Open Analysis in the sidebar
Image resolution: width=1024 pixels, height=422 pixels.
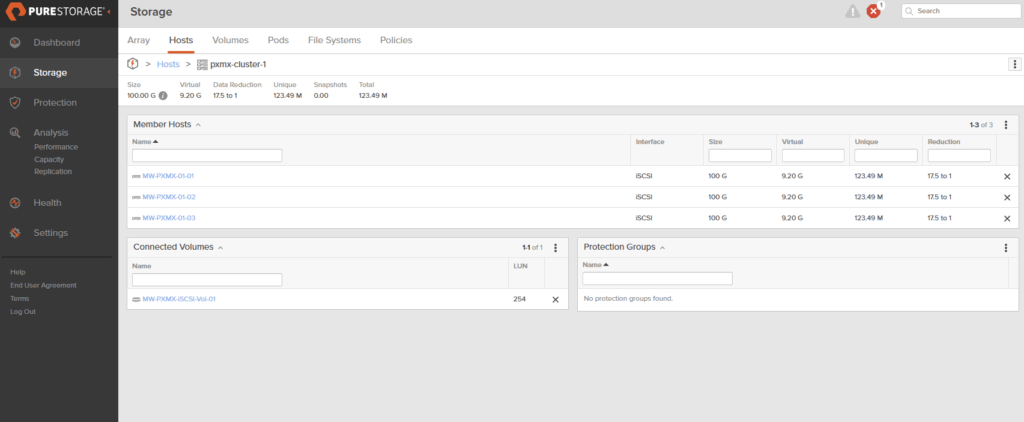(x=51, y=133)
